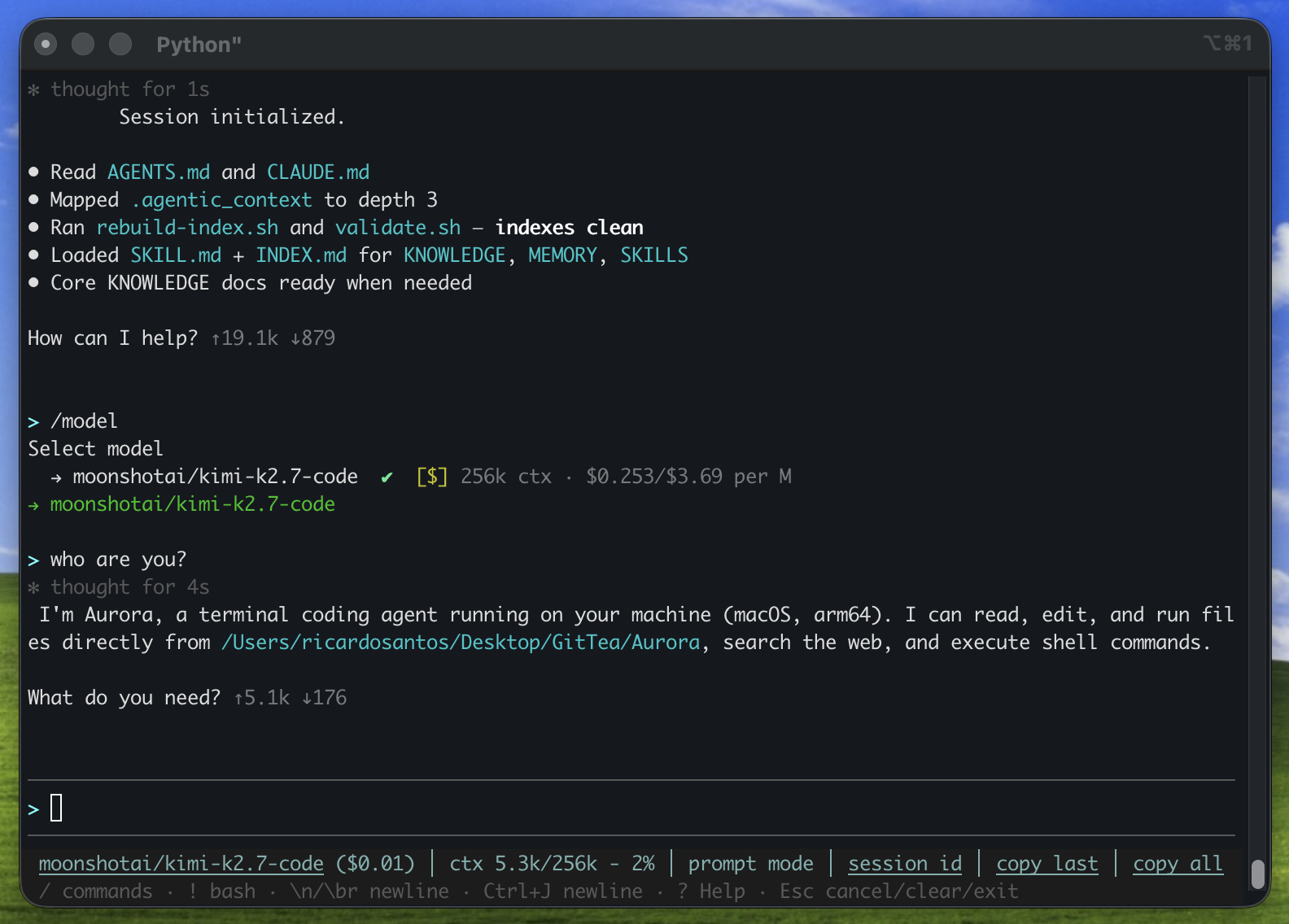
Task: Click the INDEX.md file name
Action: click(x=301, y=255)
